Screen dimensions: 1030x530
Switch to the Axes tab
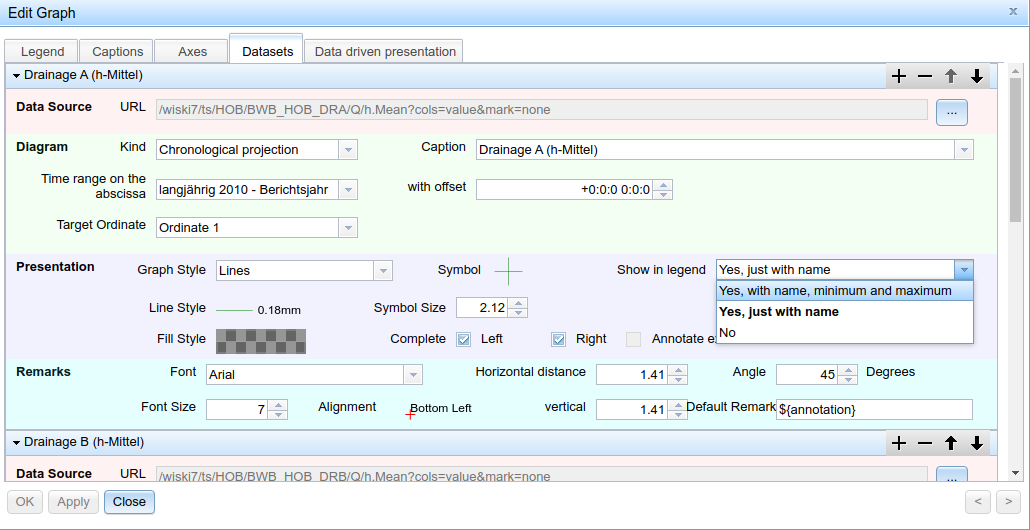192,51
